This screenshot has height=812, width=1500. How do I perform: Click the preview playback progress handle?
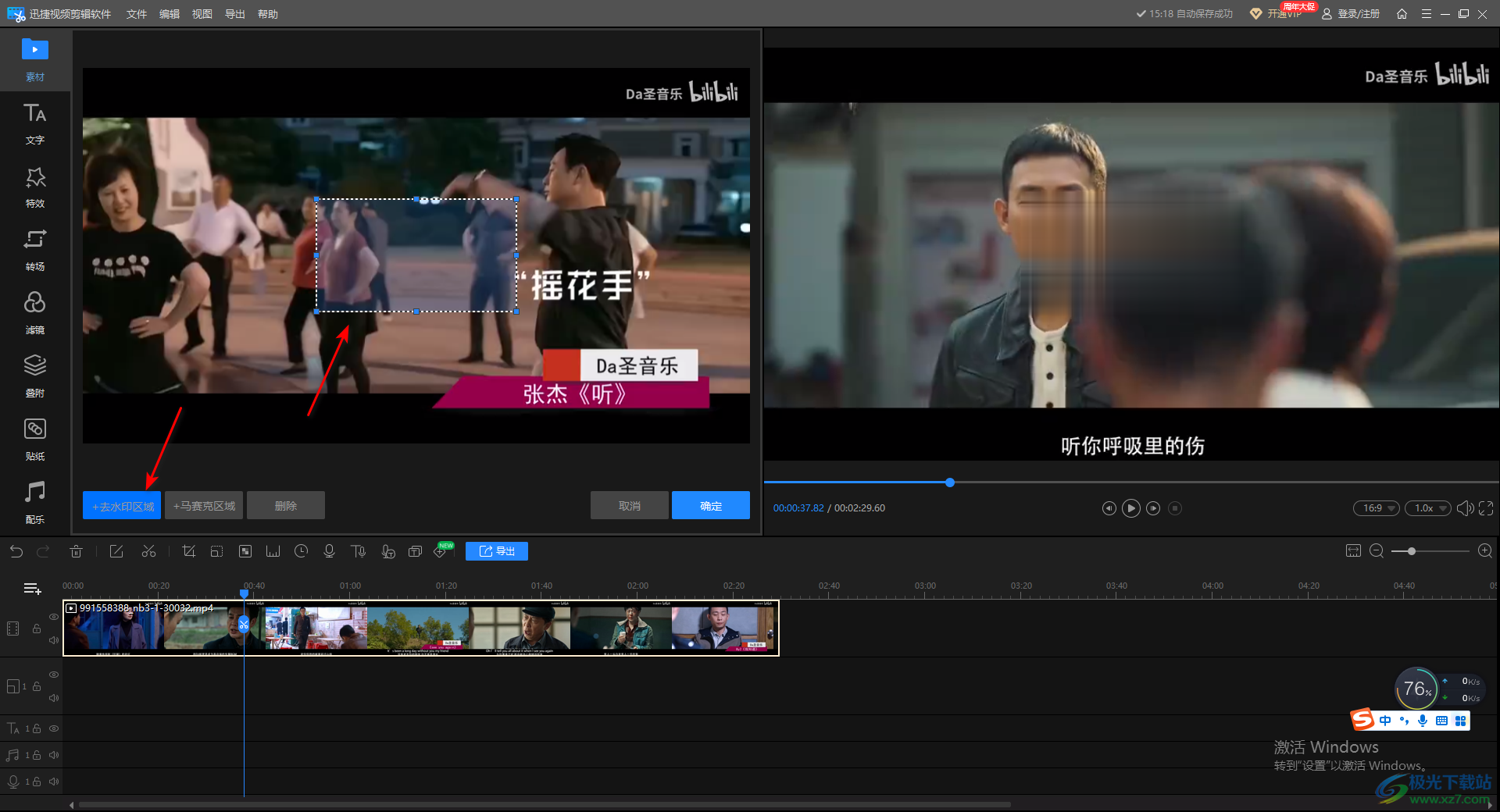pyautogui.click(x=950, y=483)
